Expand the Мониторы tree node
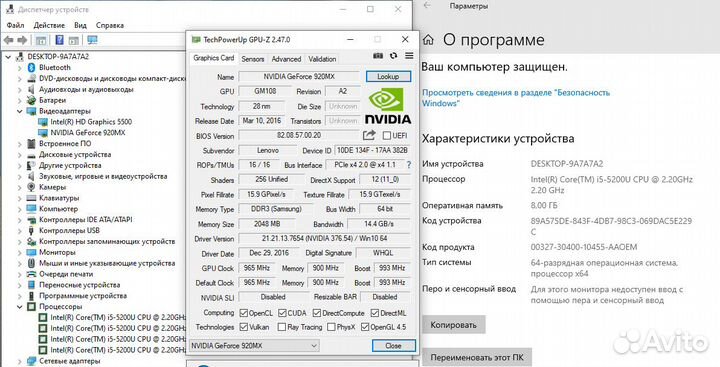 click(20, 252)
